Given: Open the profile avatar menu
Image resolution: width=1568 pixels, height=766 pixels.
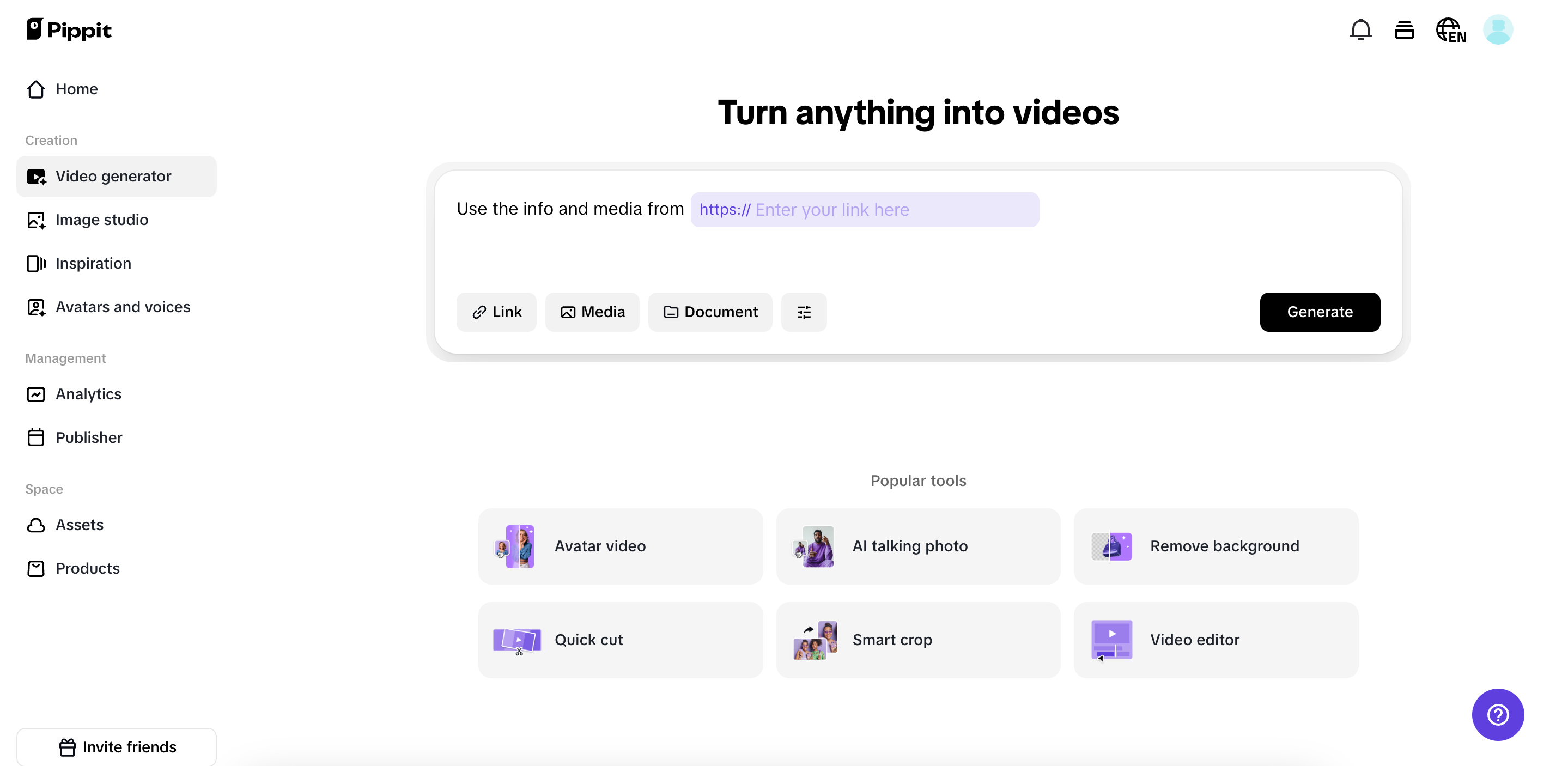Looking at the screenshot, I should click(1497, 29).
